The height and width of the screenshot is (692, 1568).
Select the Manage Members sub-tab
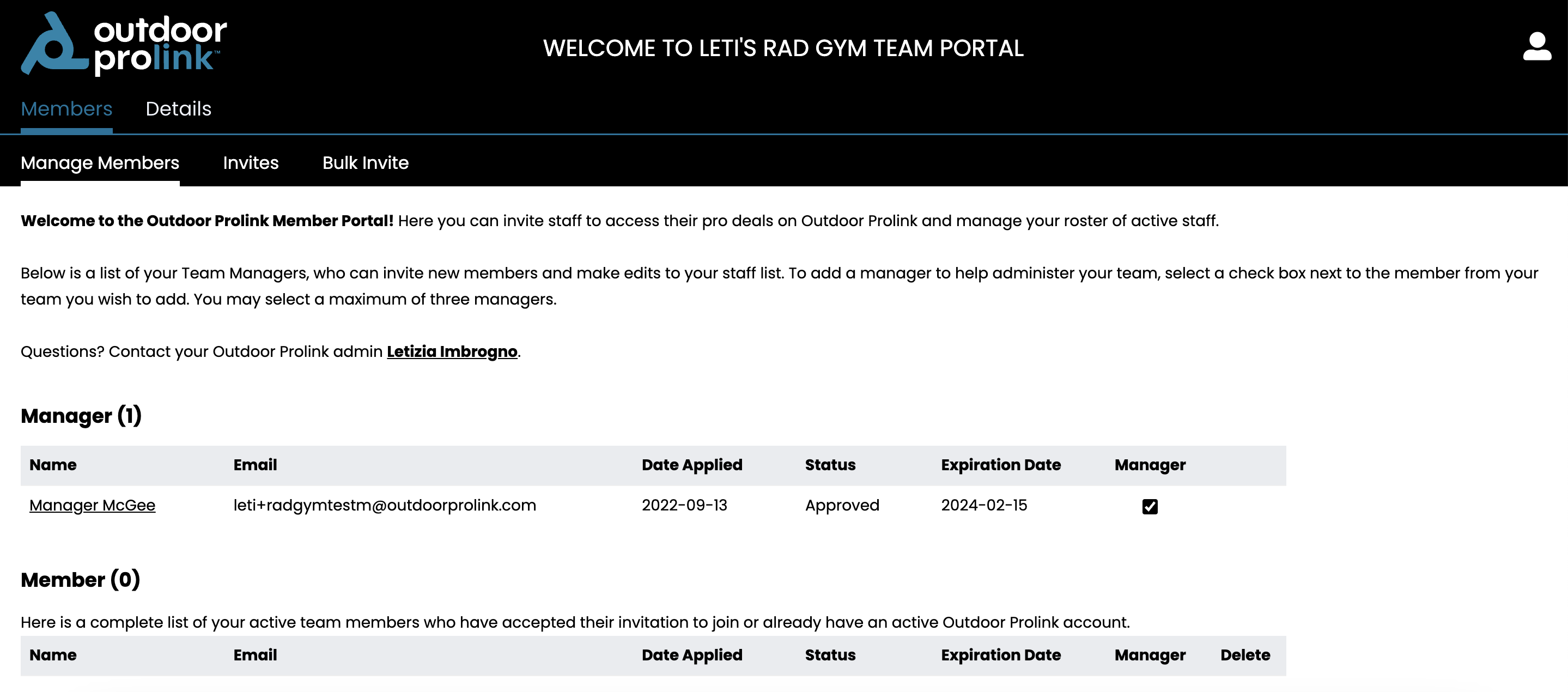pyautogui.click(x=100, y=163)
